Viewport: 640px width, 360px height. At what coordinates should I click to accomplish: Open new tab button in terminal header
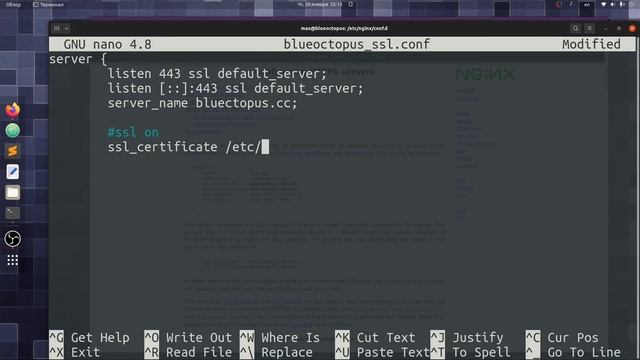coord(57,28)
